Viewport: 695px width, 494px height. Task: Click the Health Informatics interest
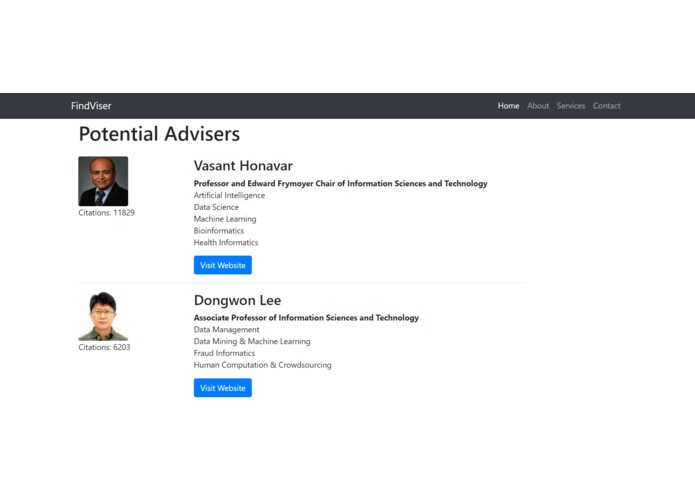pos(226,243)
